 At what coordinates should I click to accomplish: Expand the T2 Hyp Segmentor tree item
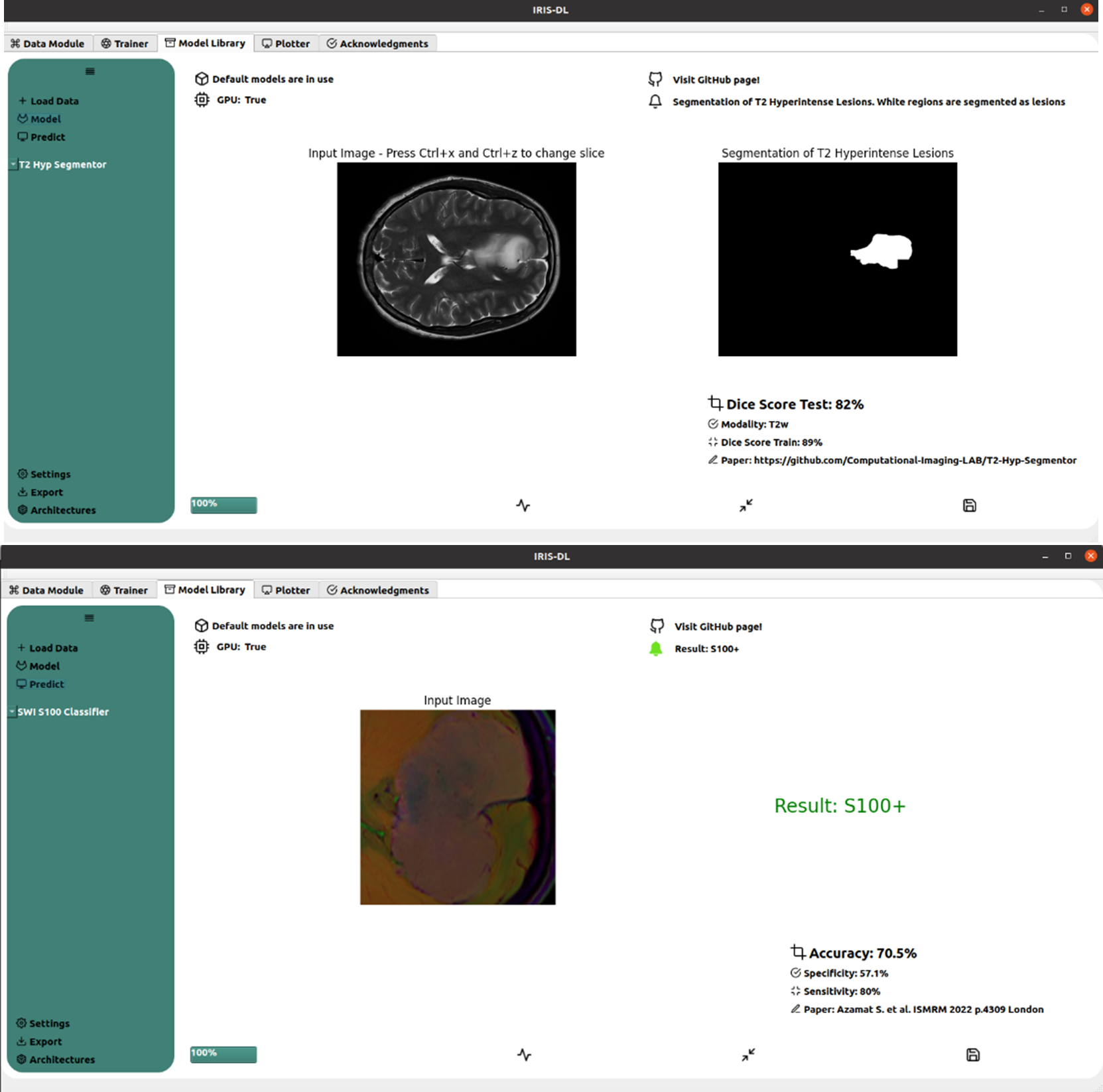(x=13, y=164)
